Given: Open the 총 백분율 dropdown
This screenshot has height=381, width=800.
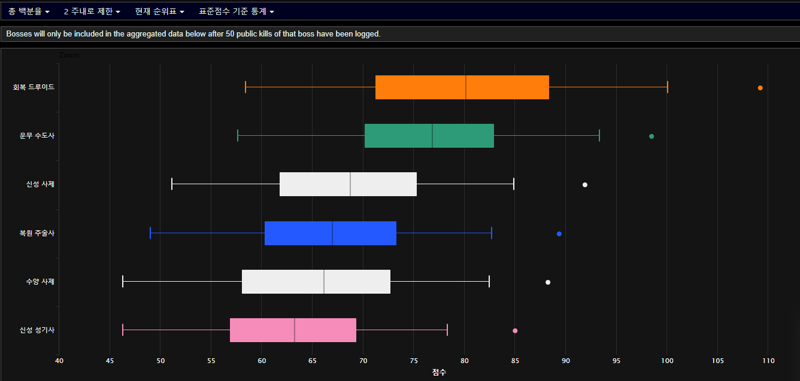Looking at the screenshot, I should [x=29, y=11].
